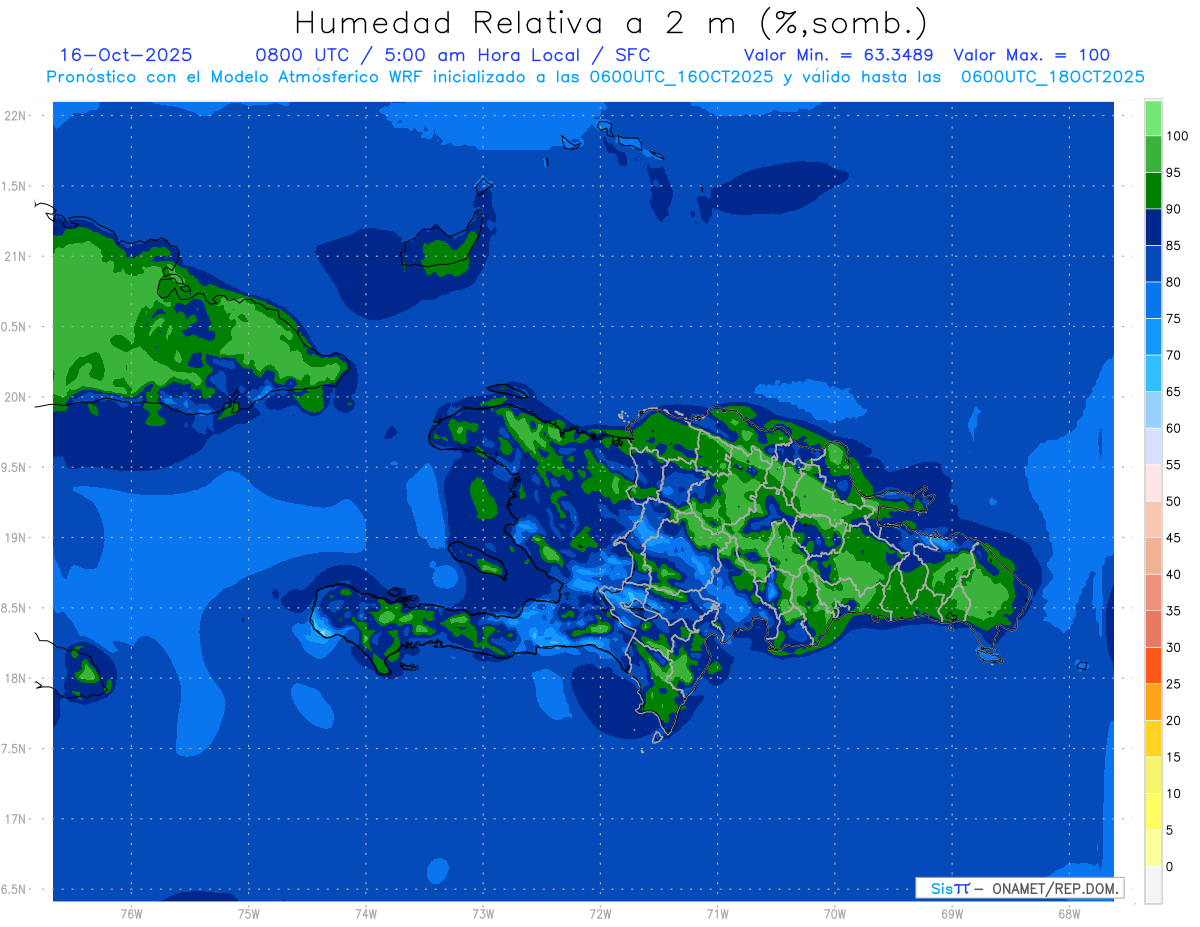Viewport: 1200px width, 927px height.
Task: Pick the dark navy 85-90 legend swatch
Action: pyautogui.click(x=1153, y=227)
